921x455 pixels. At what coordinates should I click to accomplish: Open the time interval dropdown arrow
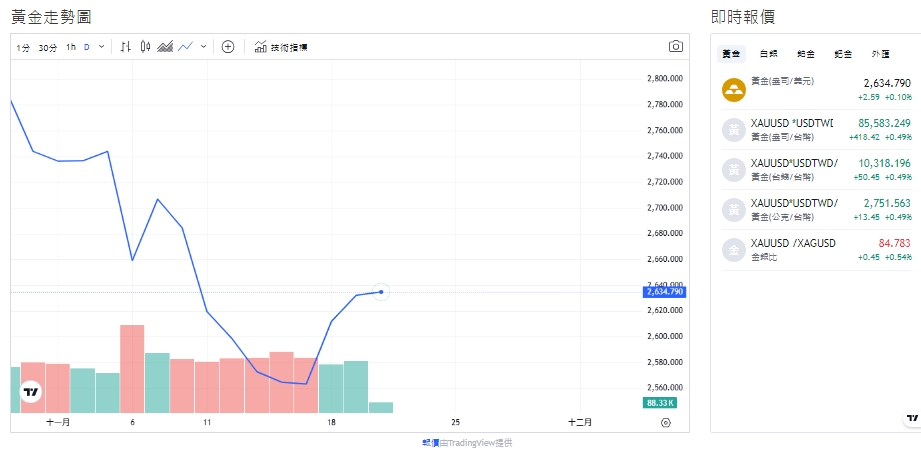tap(102, 47)
